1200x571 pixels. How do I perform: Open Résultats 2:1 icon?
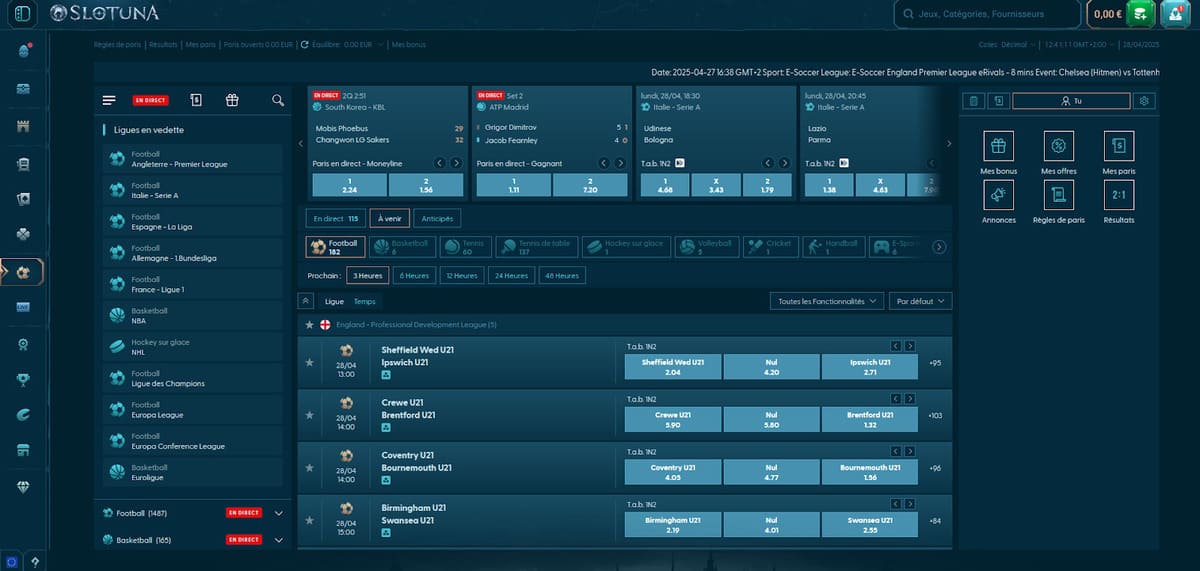(1119, 195)
